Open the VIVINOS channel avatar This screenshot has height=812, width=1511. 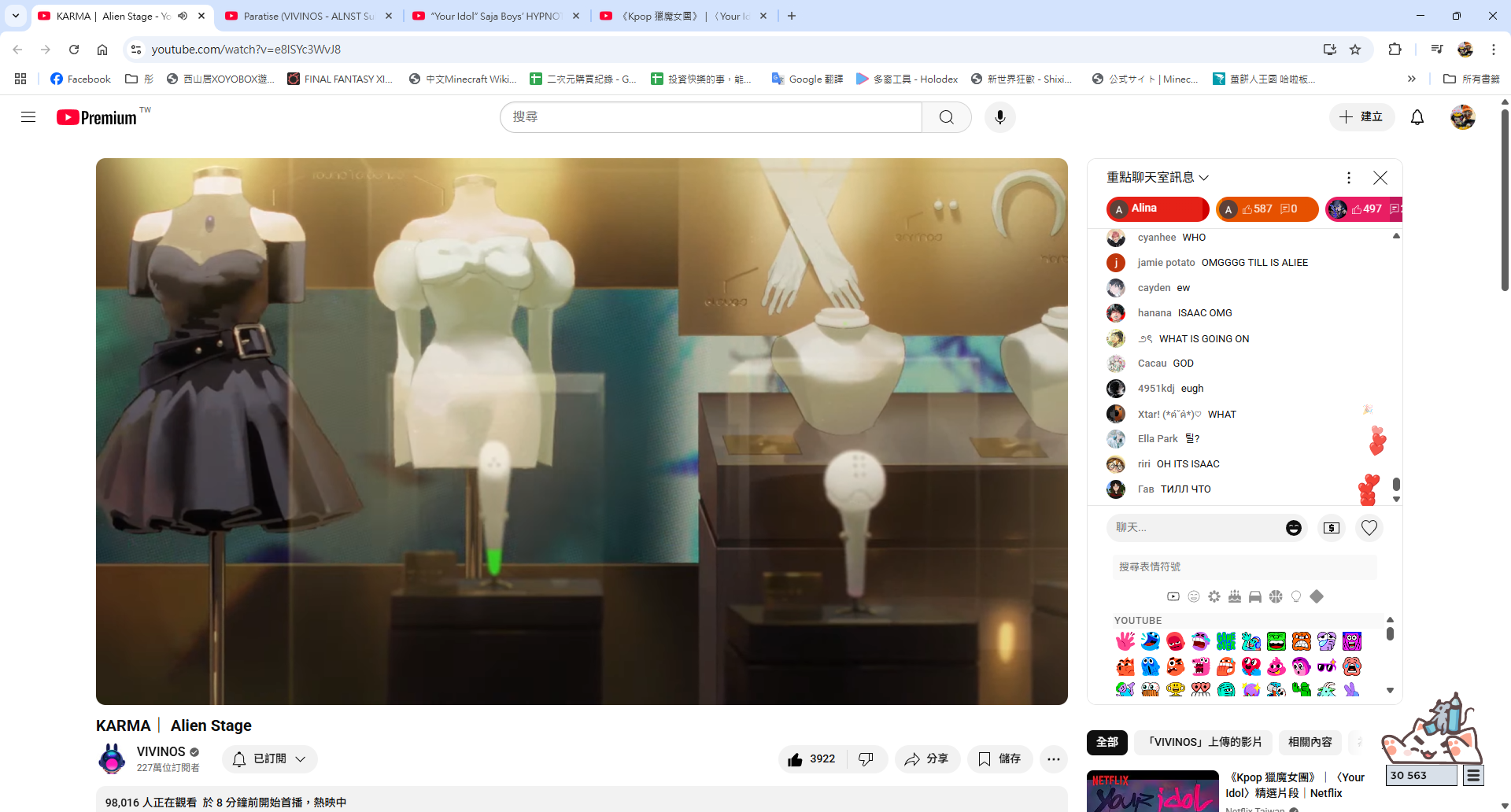[112, 759]
